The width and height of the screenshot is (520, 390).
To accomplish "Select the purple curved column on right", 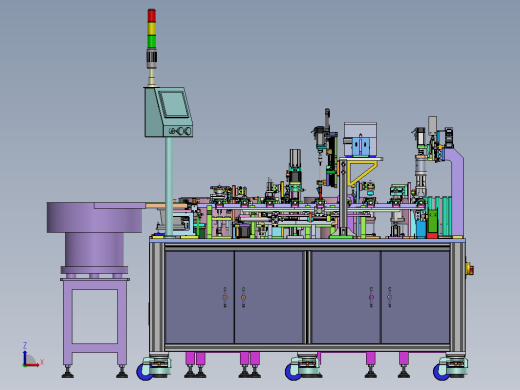I will coord(456,192).
